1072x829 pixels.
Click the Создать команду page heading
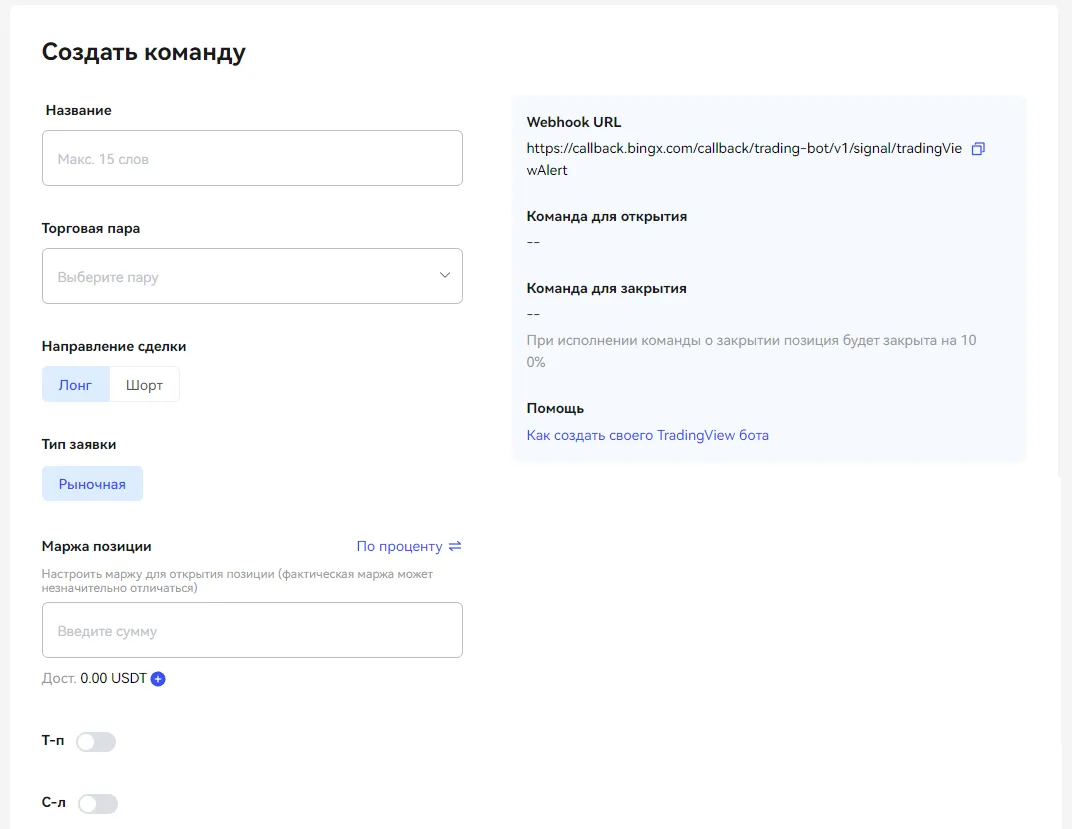point(143,52)
